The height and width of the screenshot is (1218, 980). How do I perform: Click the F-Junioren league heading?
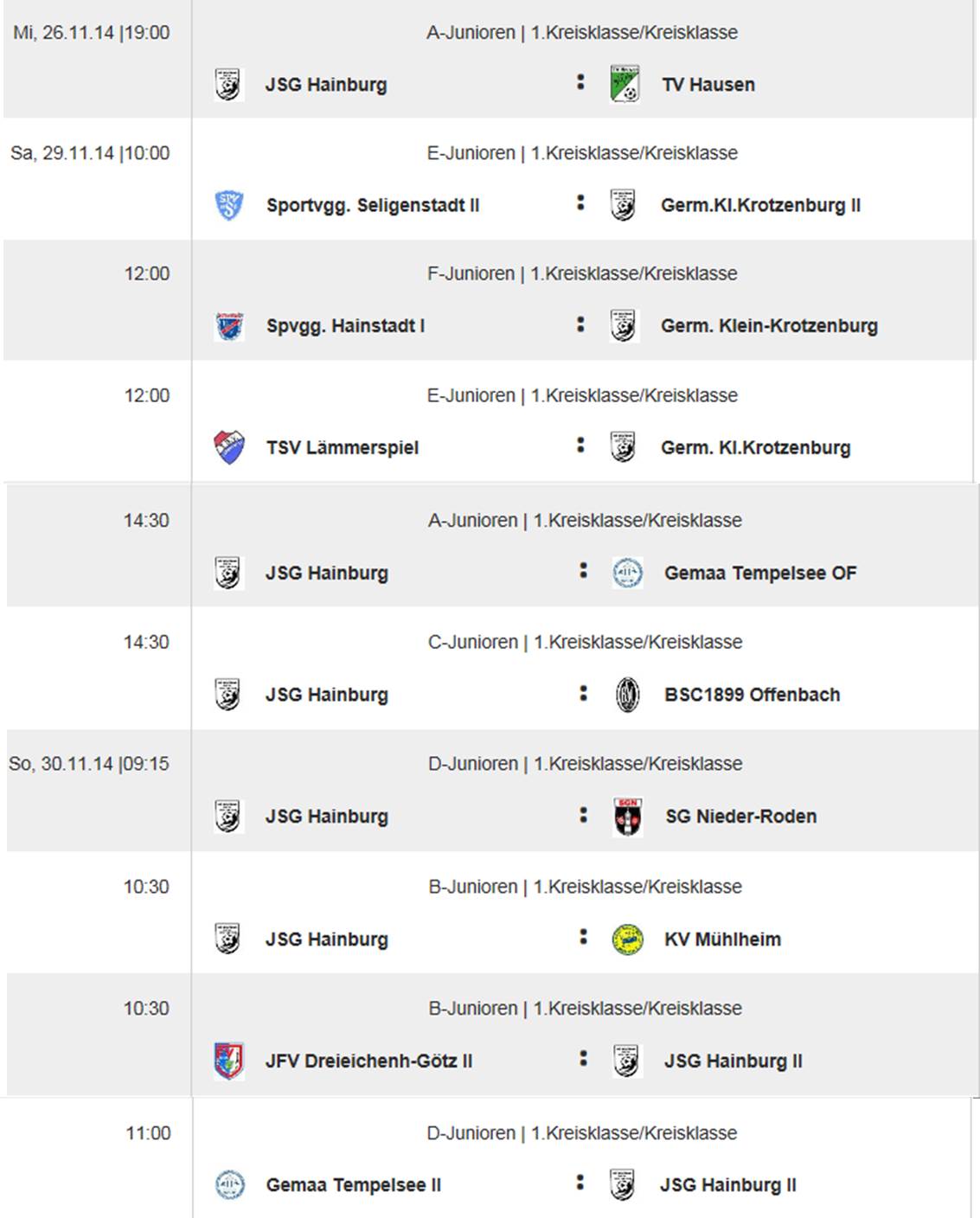pos(582,273)
